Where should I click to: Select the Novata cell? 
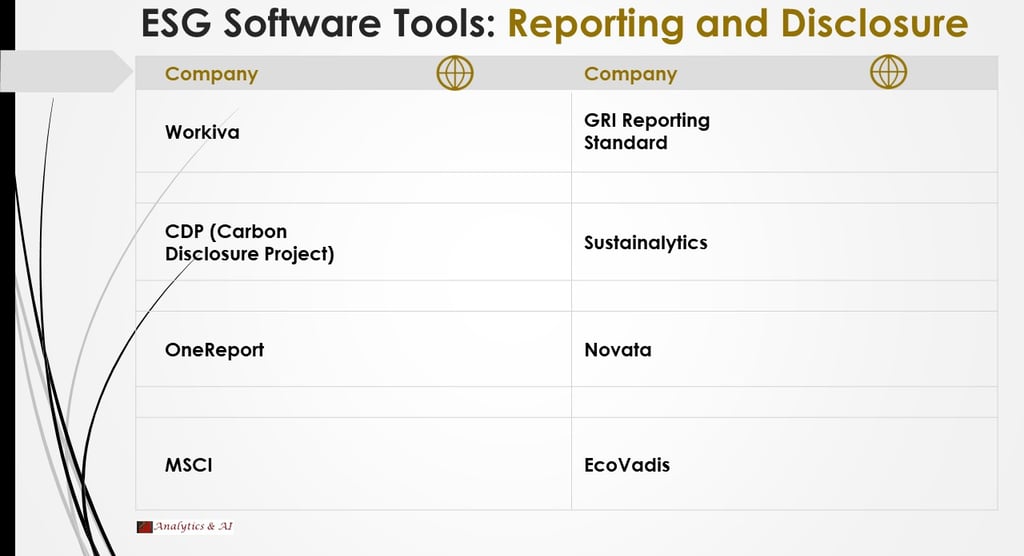(x=784, y=350)
